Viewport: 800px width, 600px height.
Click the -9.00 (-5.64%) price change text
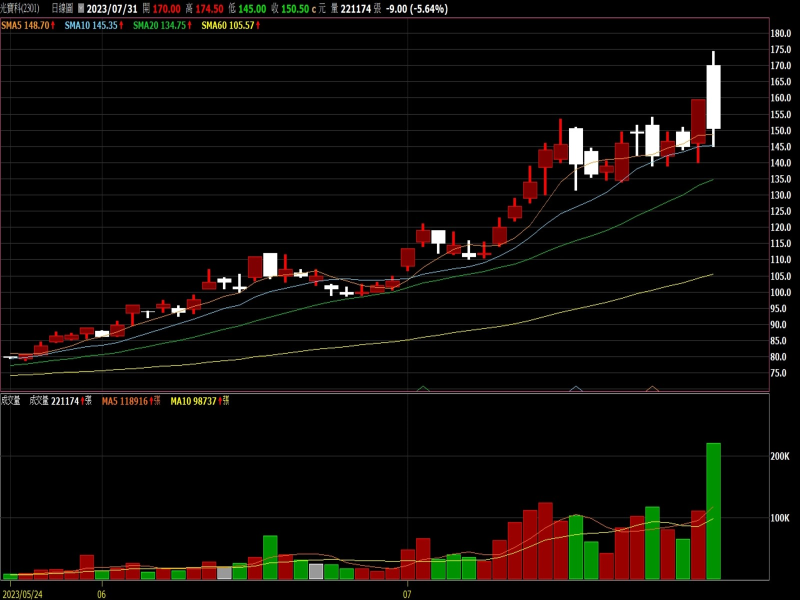(417, 9)
